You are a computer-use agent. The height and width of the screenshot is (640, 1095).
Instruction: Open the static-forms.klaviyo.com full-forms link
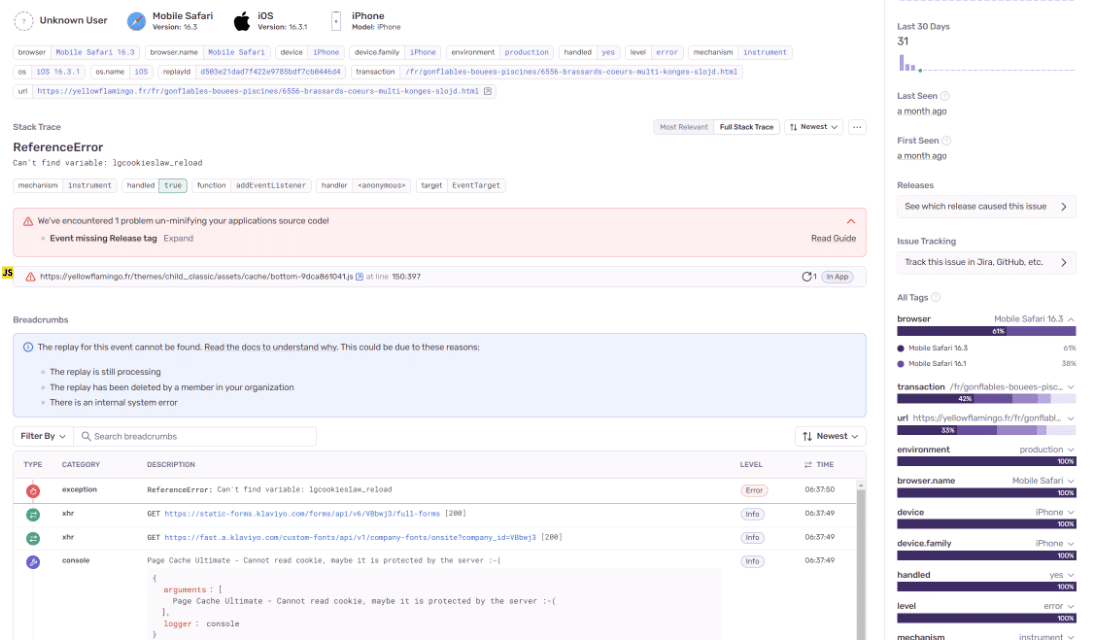point(302,514)
